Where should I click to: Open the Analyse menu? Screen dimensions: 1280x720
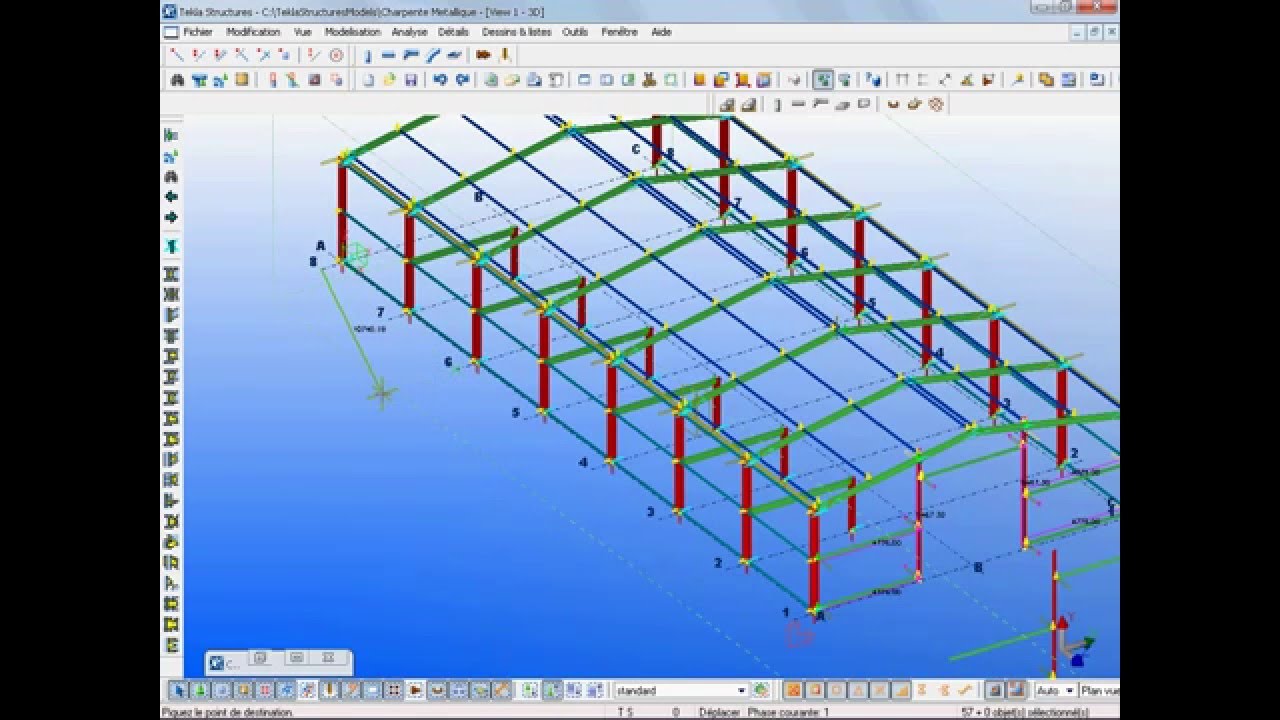(x=409, y=32)
